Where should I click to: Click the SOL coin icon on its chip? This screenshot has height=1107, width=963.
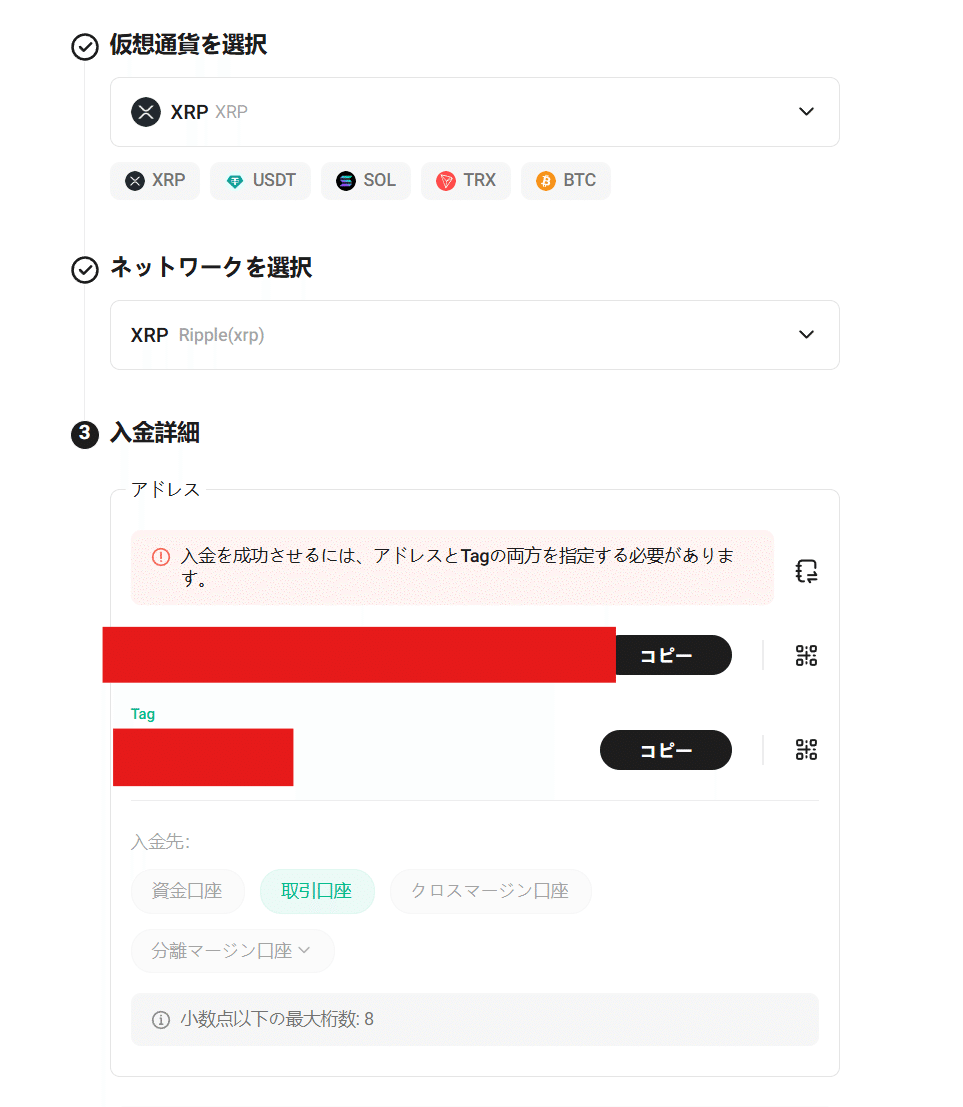point(345,181)
